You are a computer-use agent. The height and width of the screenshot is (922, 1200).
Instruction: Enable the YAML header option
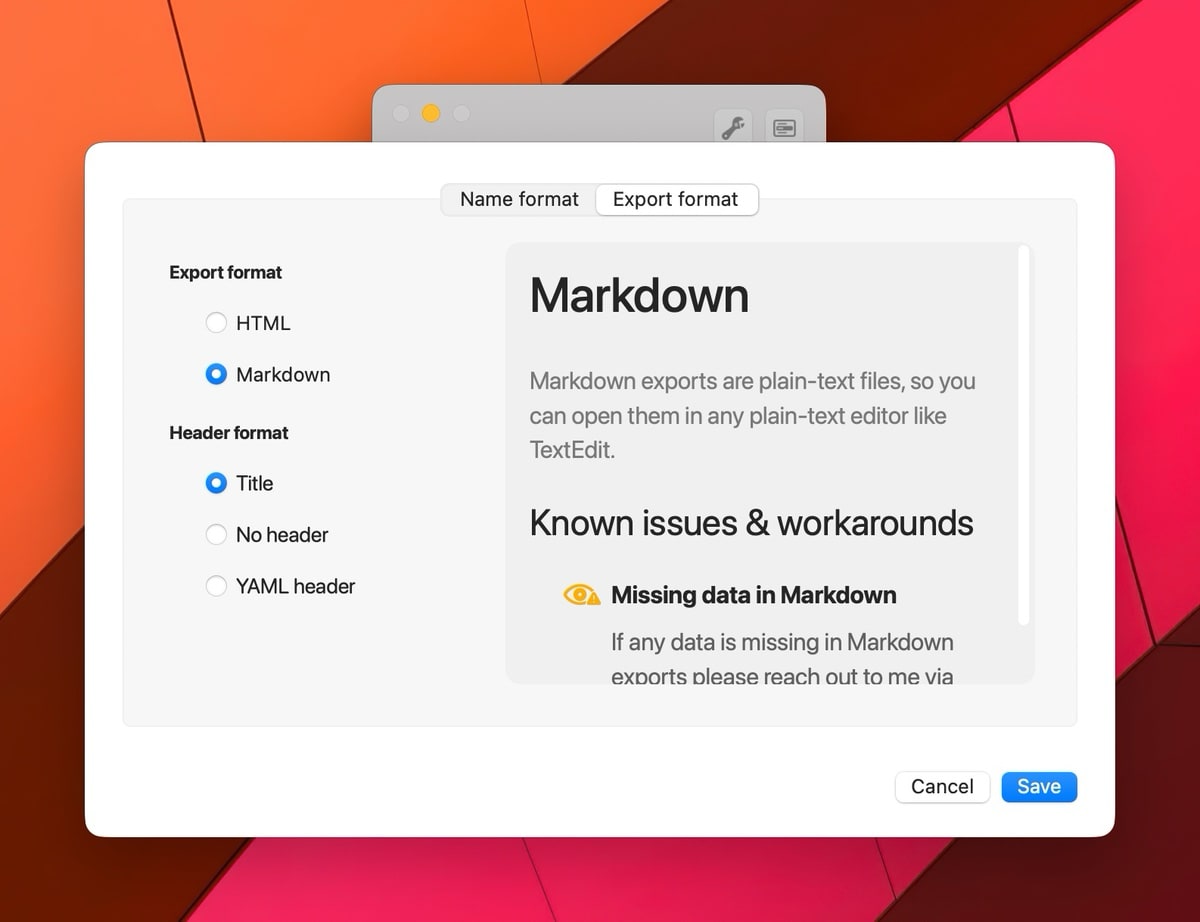(x=216, y=586)
